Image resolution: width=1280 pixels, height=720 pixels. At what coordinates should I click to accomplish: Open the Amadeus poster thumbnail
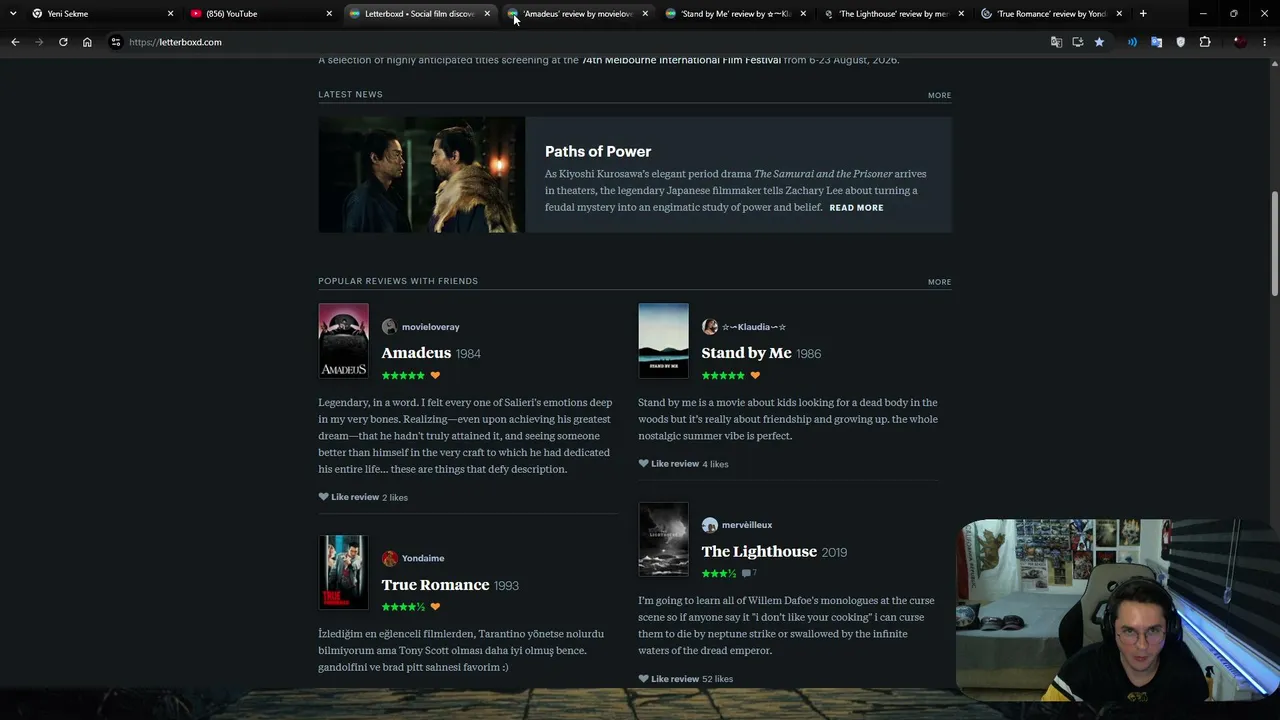coord(343,341)
